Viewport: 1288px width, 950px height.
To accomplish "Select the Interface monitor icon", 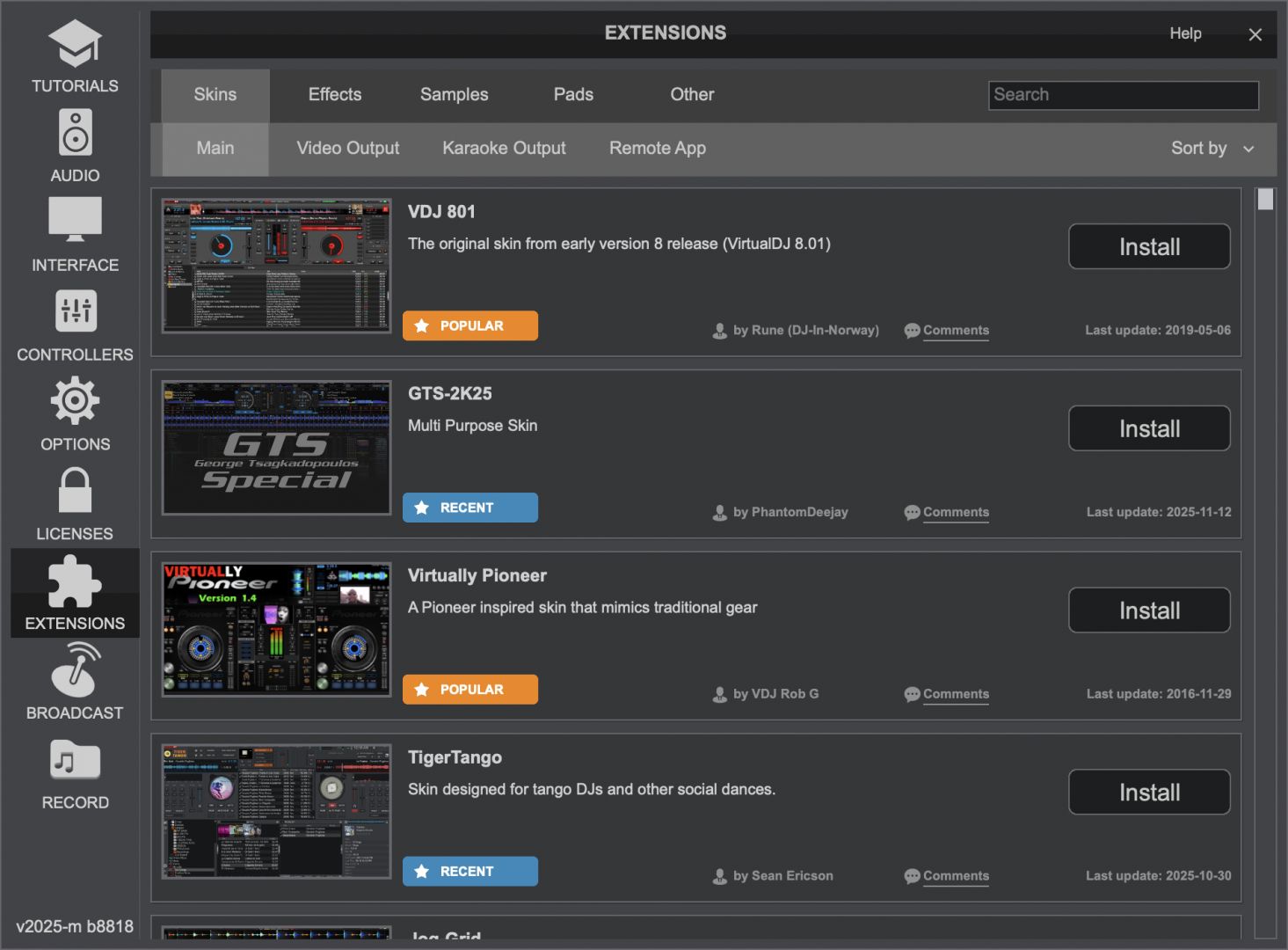I will point(75,219).
